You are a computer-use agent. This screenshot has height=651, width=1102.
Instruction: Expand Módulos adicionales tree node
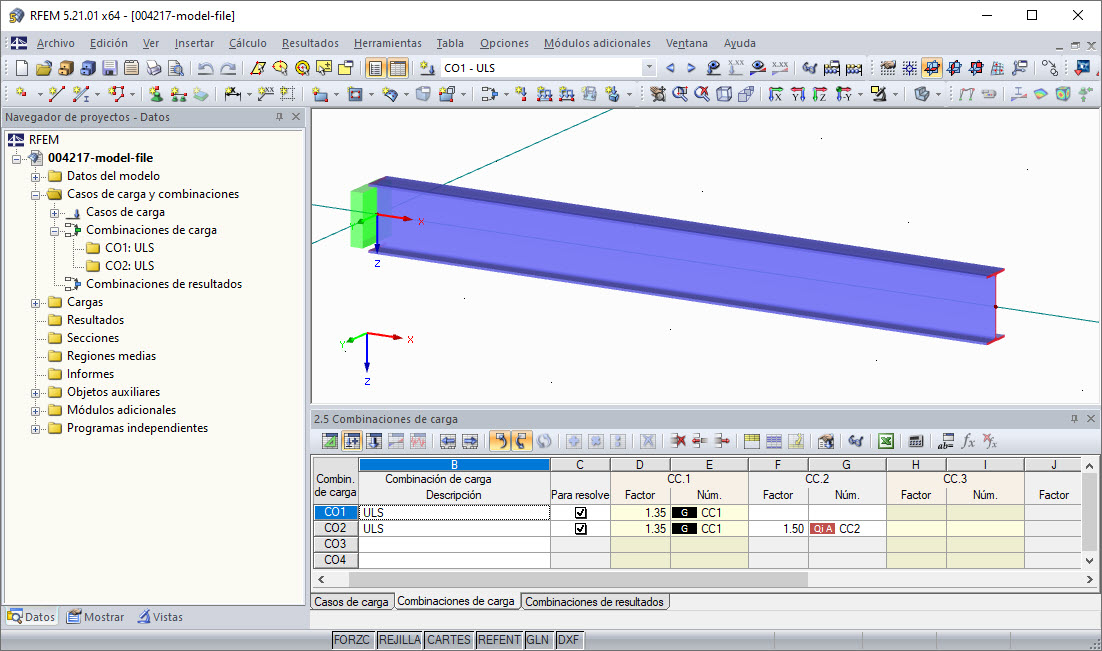click(35, 411)
